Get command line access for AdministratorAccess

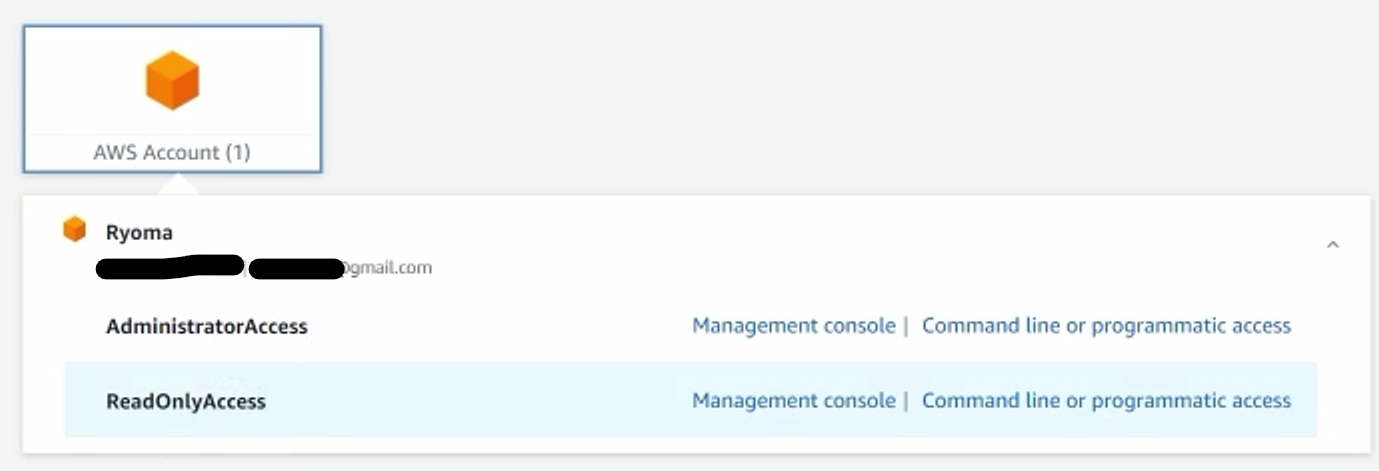pyautogui.click(x=1106, y=326)
